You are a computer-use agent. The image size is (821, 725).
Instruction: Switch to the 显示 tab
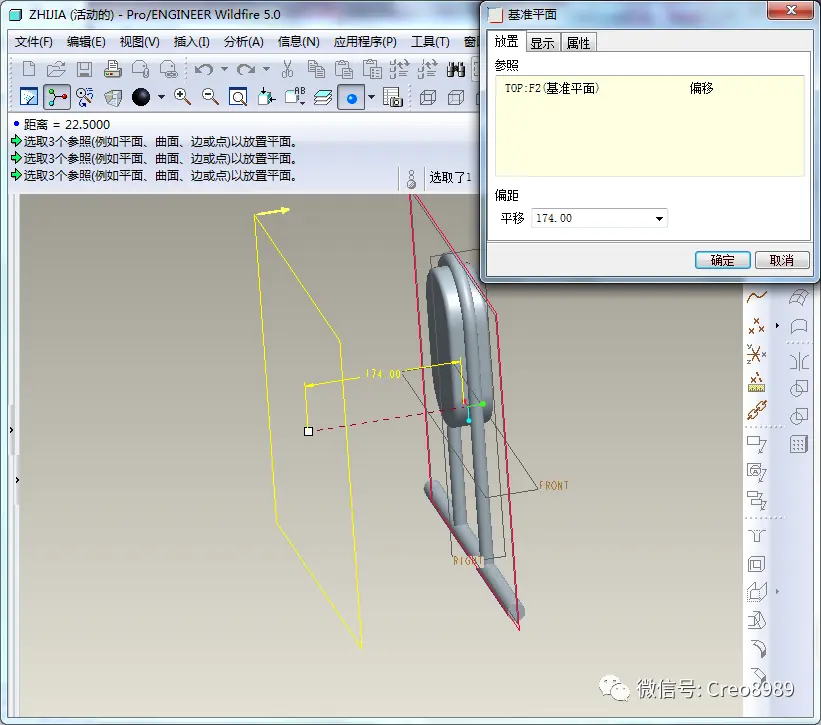tap(542, 43)
